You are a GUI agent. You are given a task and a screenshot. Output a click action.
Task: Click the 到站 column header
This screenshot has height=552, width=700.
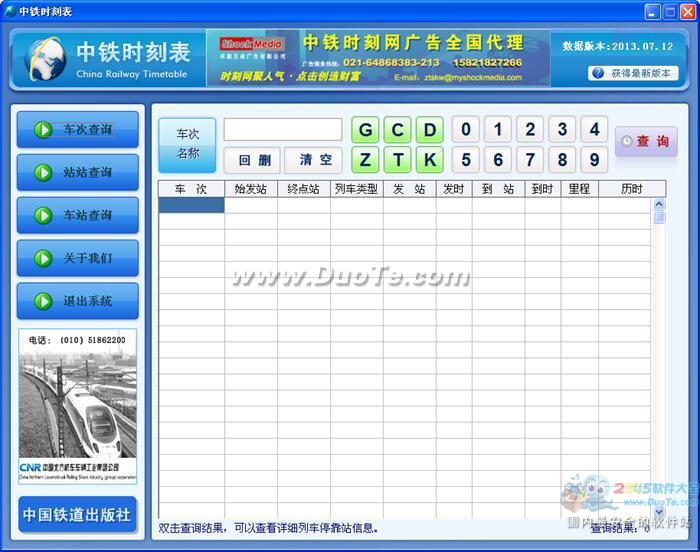point(498,189)
